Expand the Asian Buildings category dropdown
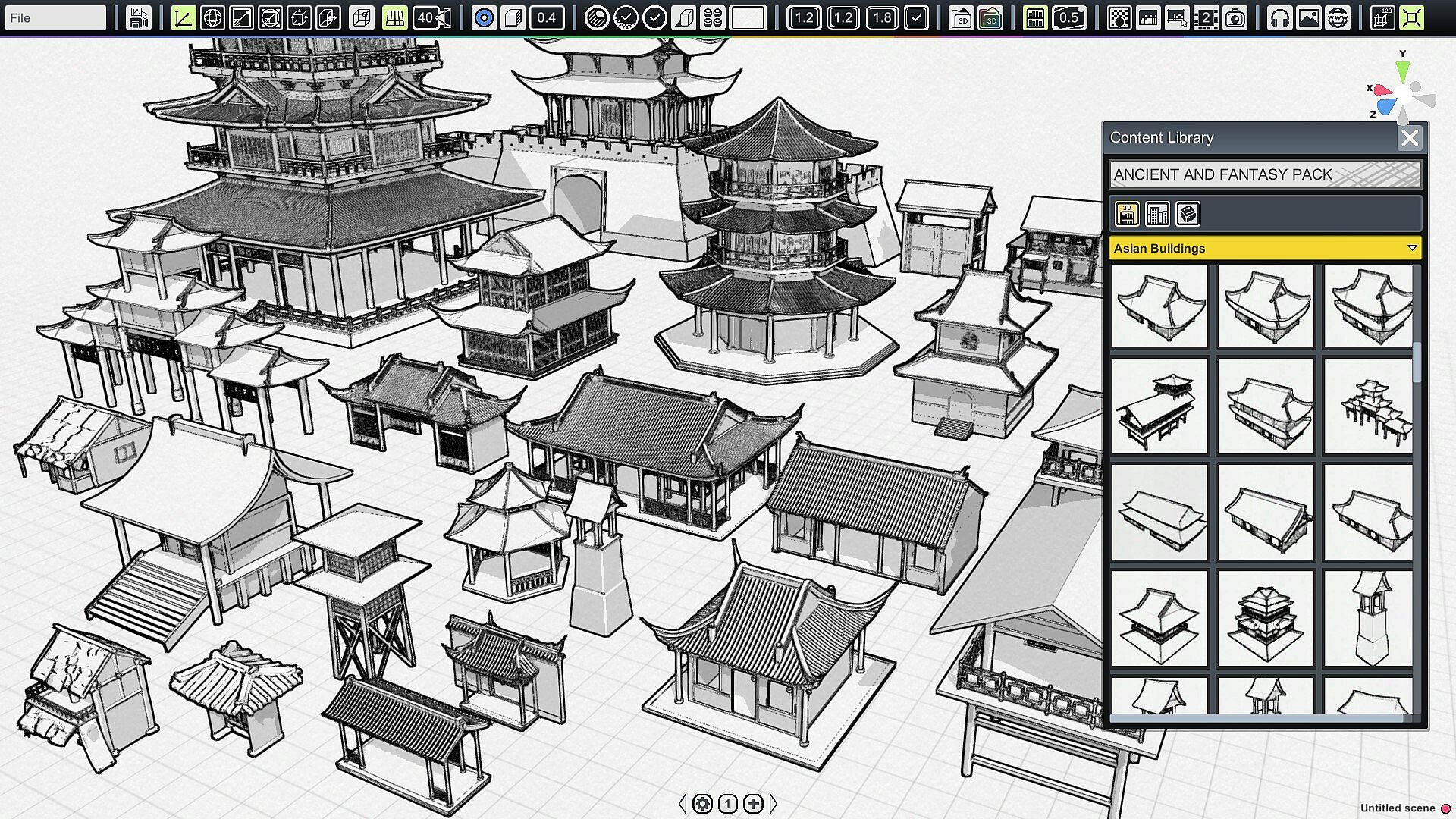 [x=1411, y=248]
